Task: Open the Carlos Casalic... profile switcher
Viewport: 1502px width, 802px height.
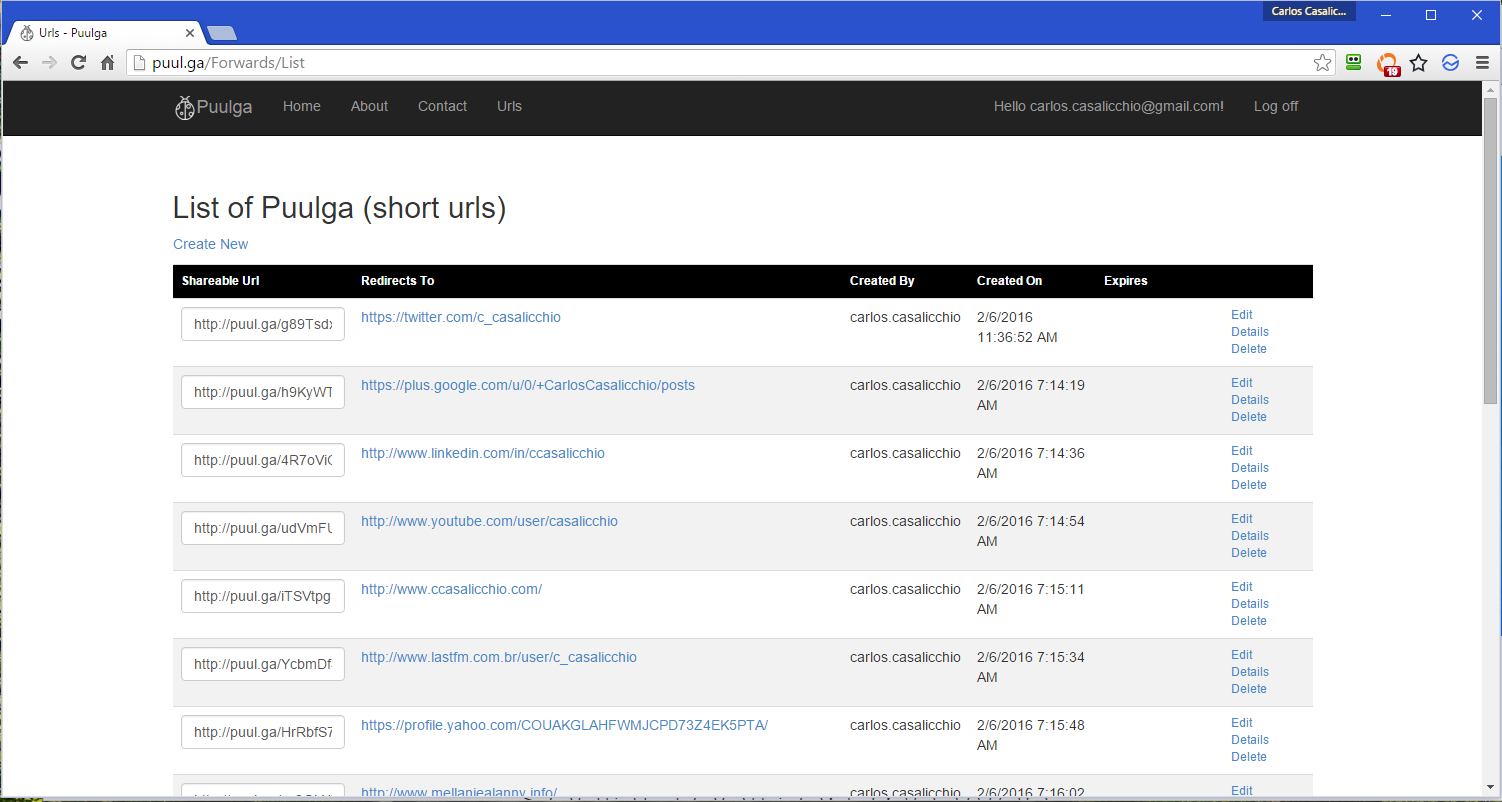Action: (1309, 12)
